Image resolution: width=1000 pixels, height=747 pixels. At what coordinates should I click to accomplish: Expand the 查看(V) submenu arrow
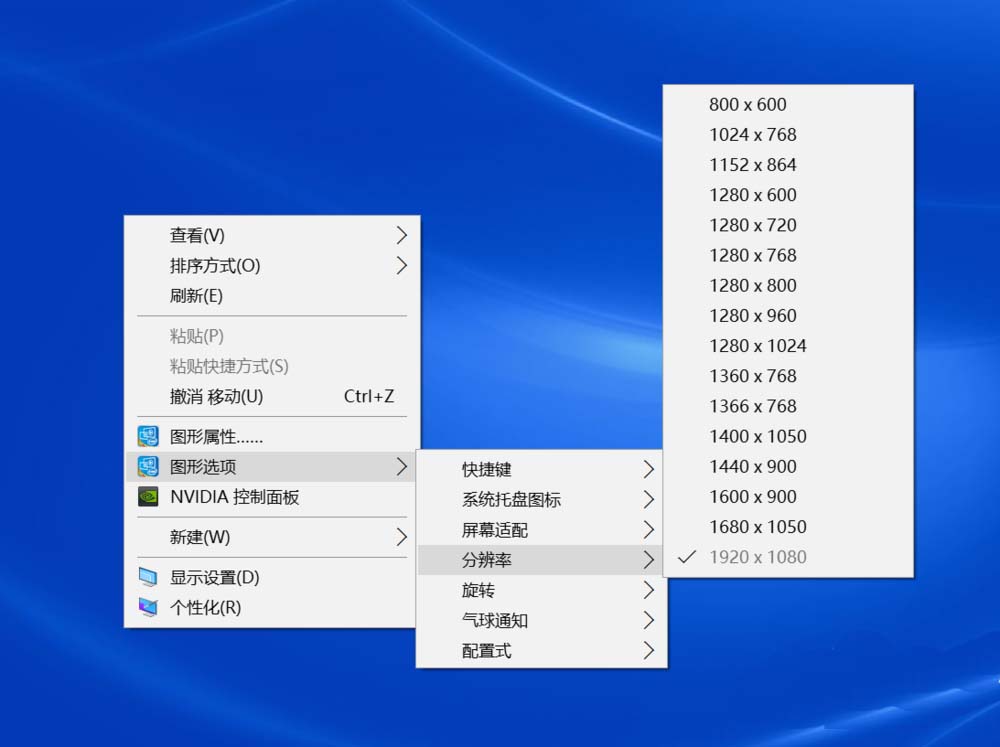tap(401, 235)
